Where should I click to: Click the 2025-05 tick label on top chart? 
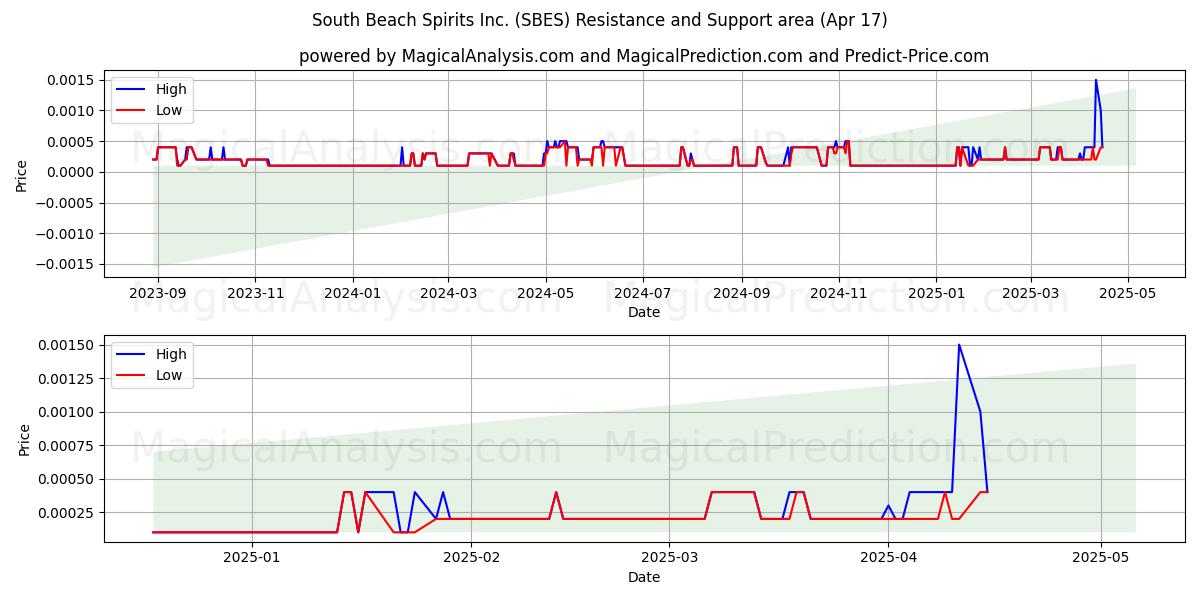coord(1128,294)
